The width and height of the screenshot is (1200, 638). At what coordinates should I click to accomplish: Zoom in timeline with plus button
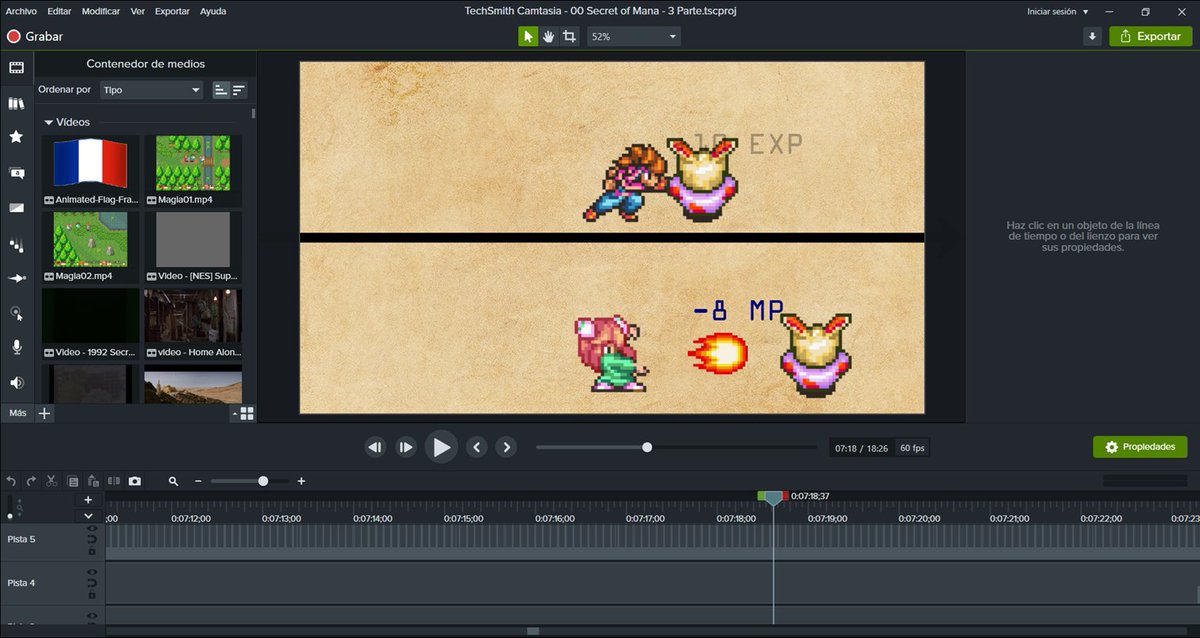click(301, 481)
